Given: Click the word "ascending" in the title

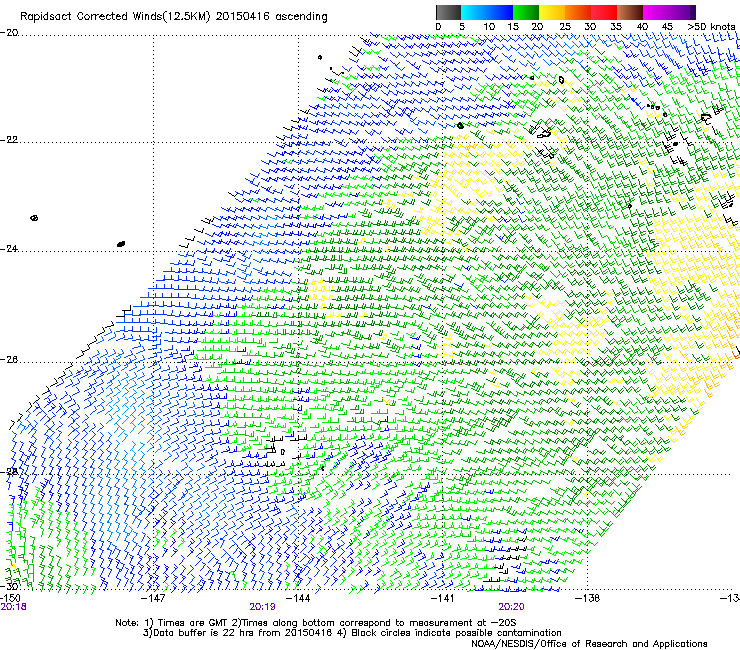Looking at the screenshot, I should [301, 17].
